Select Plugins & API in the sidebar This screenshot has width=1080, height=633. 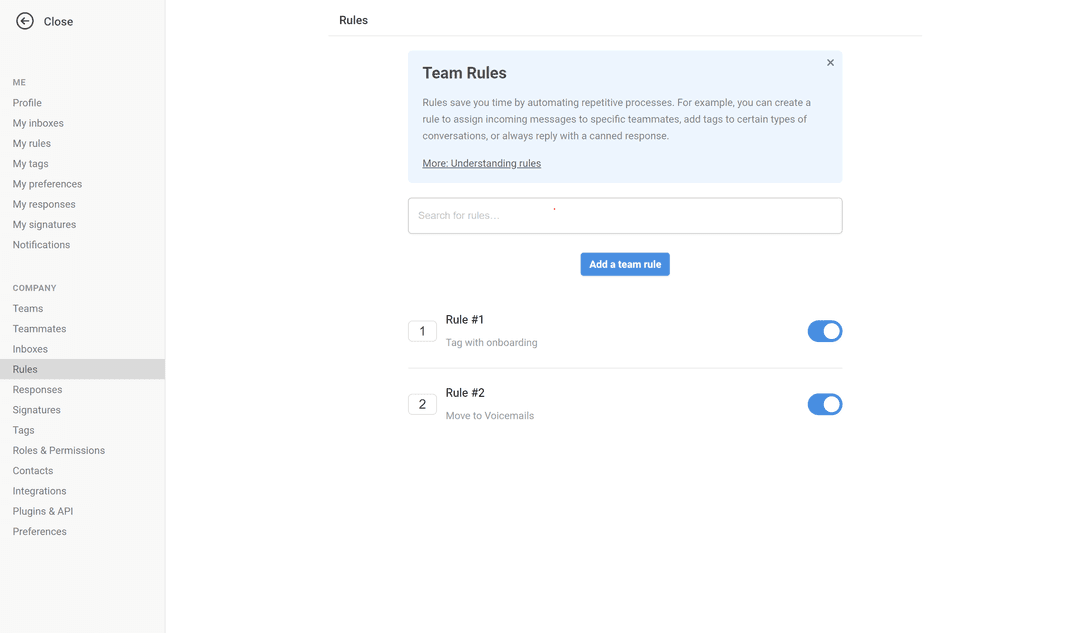pyautogui.click(x=43, y=511)
